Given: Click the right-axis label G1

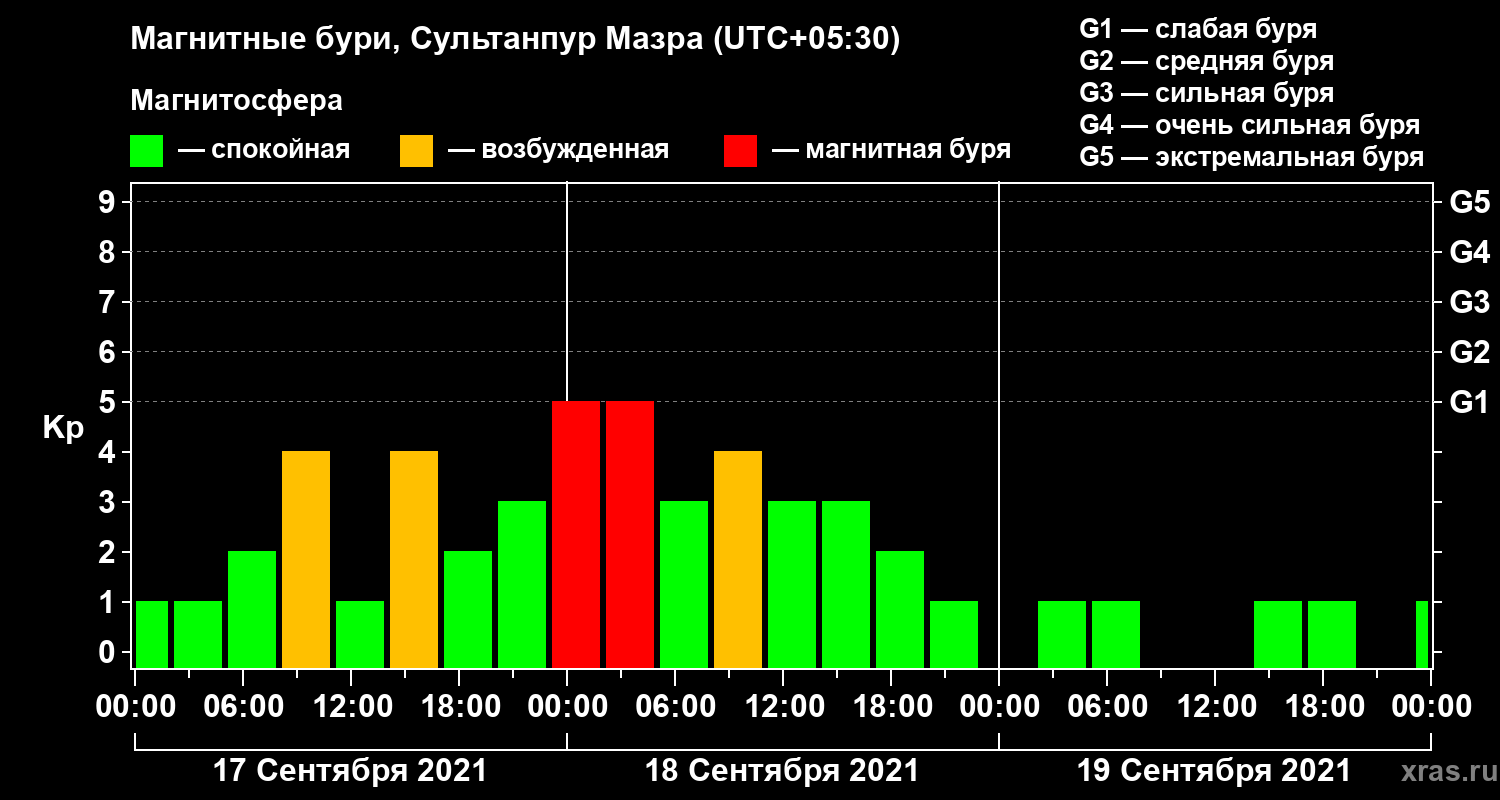Looking at the screenshot, I should (x=1469, y=402).
